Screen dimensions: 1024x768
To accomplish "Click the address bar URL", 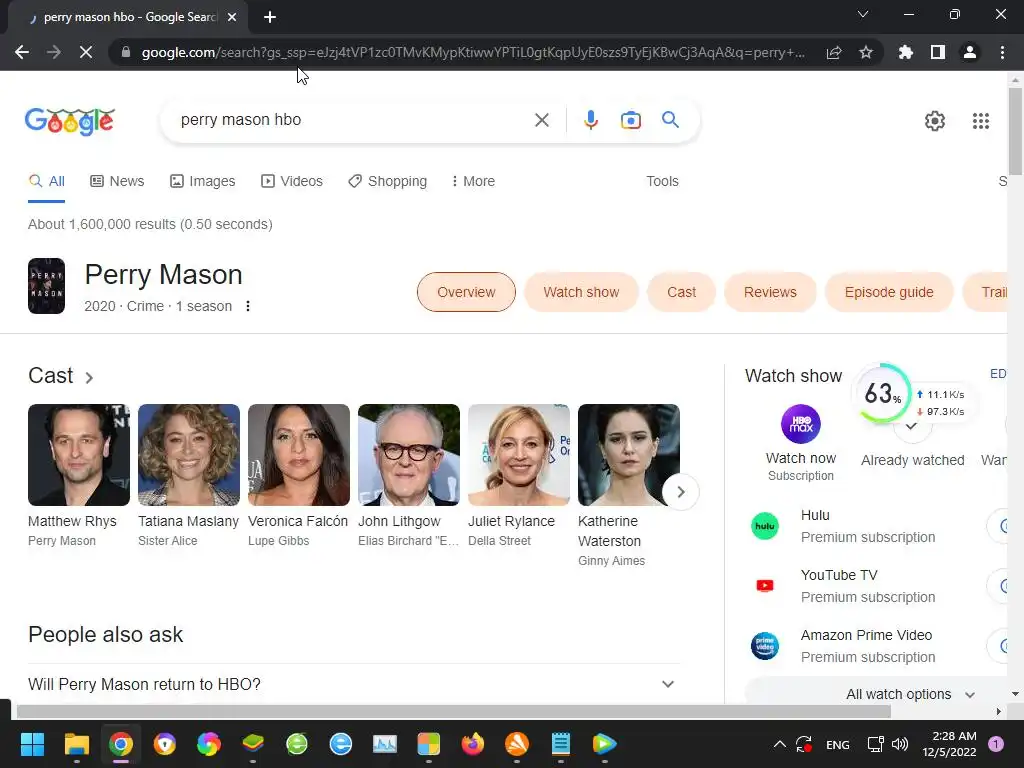I will tap(473, 52).
